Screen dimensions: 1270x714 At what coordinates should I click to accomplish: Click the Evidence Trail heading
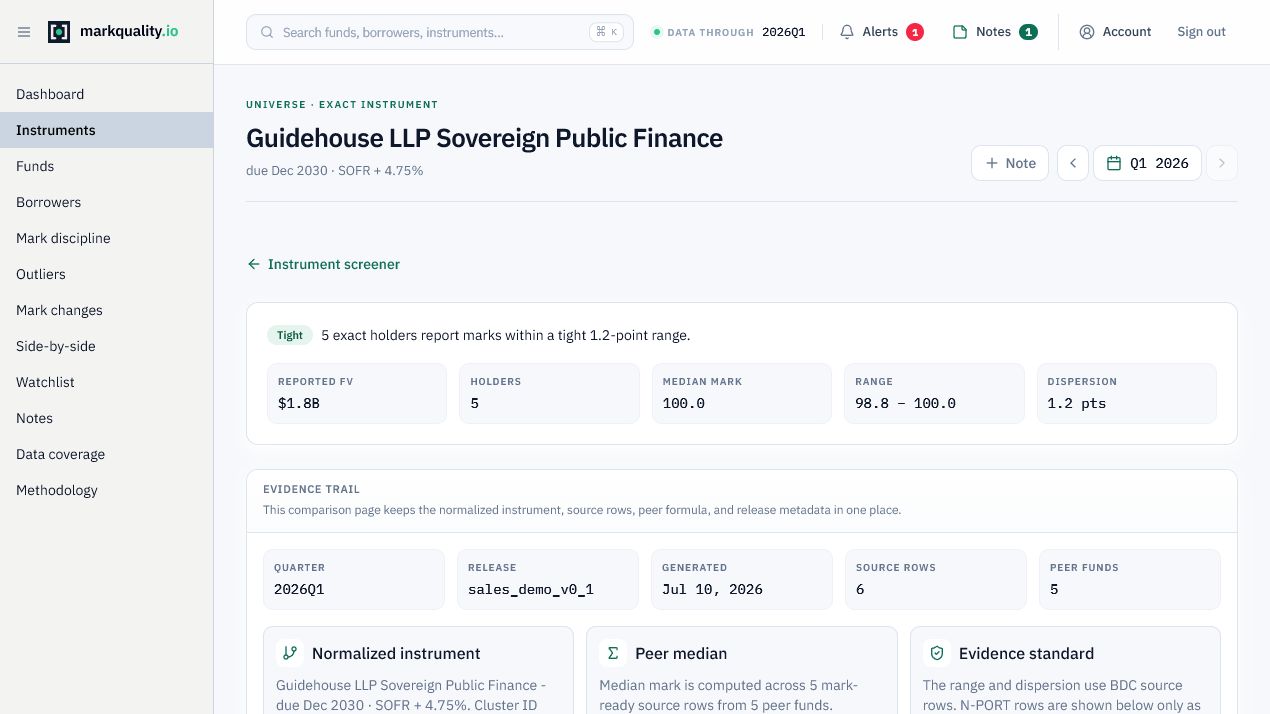(311, 489)
